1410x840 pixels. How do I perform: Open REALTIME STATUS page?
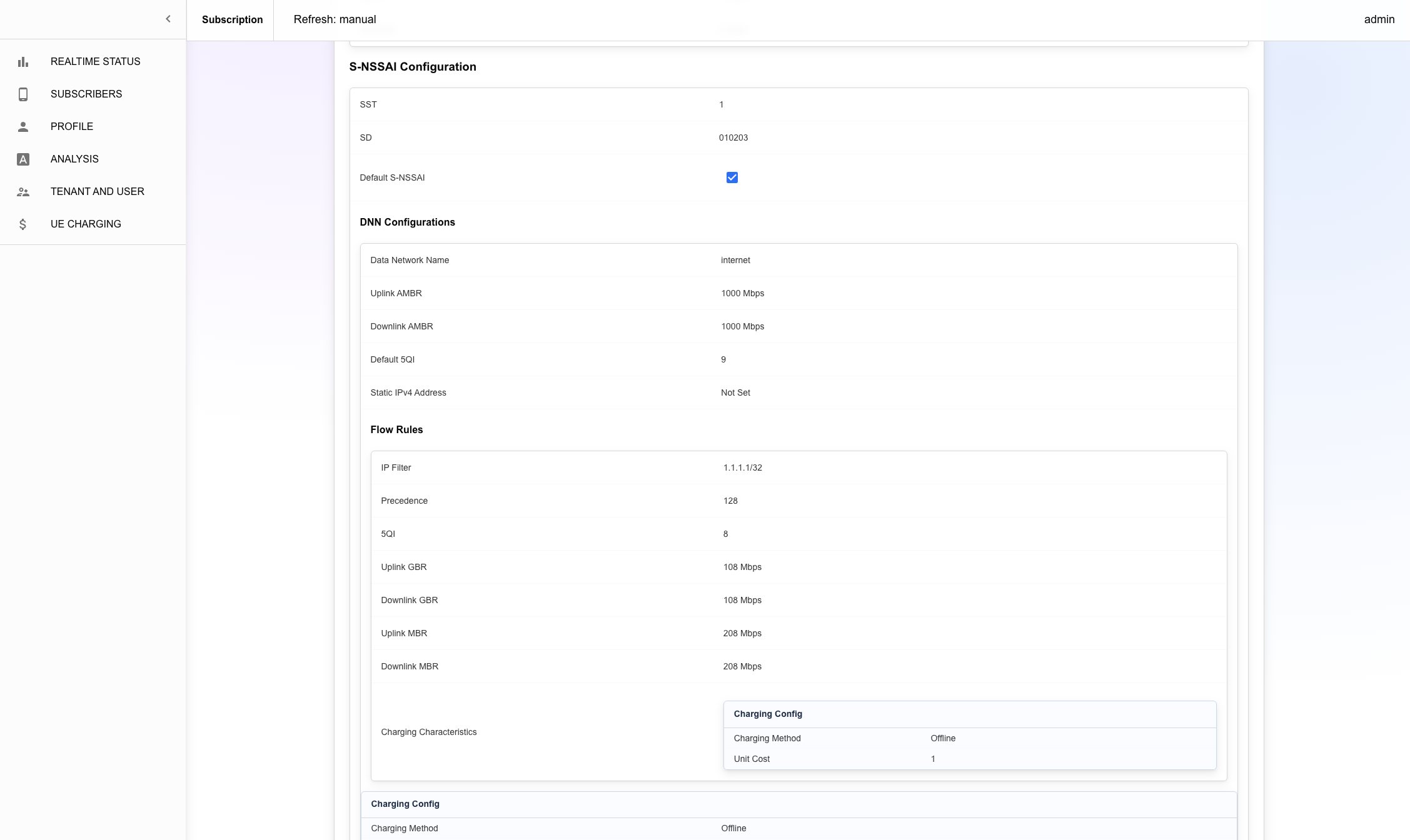(x=95, y=61)
